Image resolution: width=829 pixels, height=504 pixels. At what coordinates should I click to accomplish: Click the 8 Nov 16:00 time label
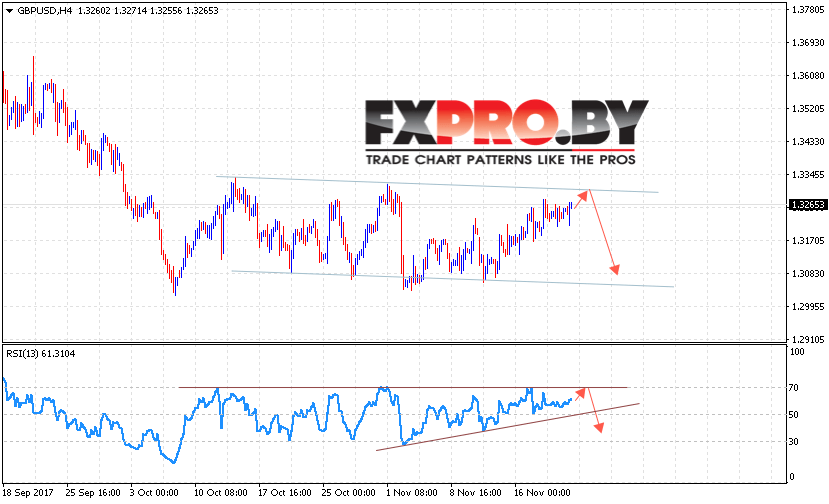[x=475, y=492]
